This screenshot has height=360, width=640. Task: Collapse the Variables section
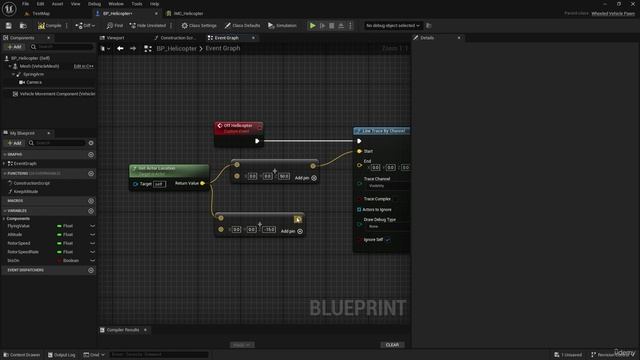pyautogui.click(x=5, y=211)
